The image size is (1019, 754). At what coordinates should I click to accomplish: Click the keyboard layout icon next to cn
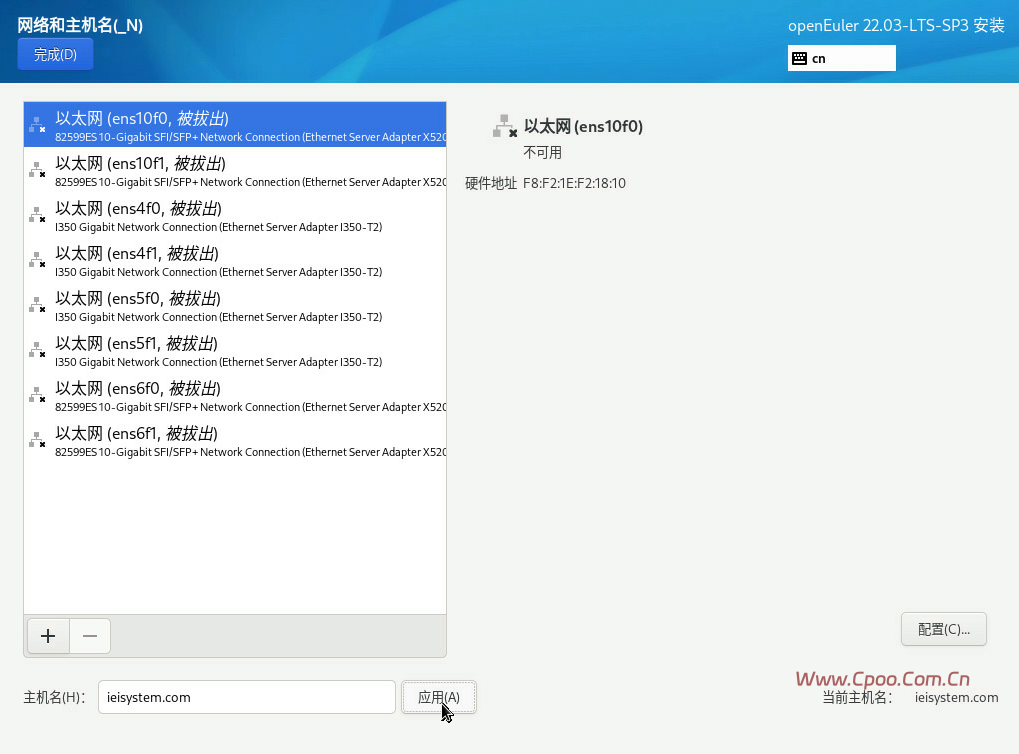pyautogui.click(x=799, y=58)
